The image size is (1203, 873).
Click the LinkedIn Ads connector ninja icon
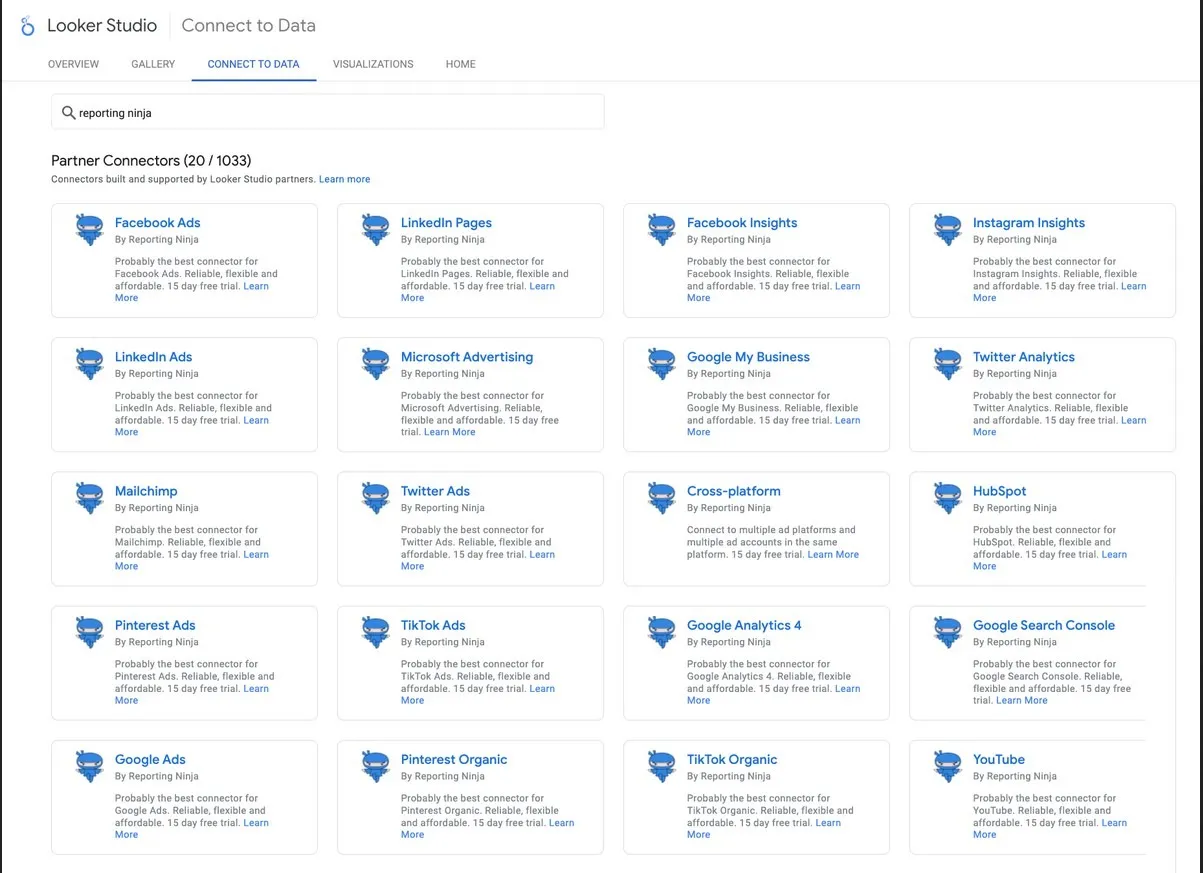coord(90,364)
